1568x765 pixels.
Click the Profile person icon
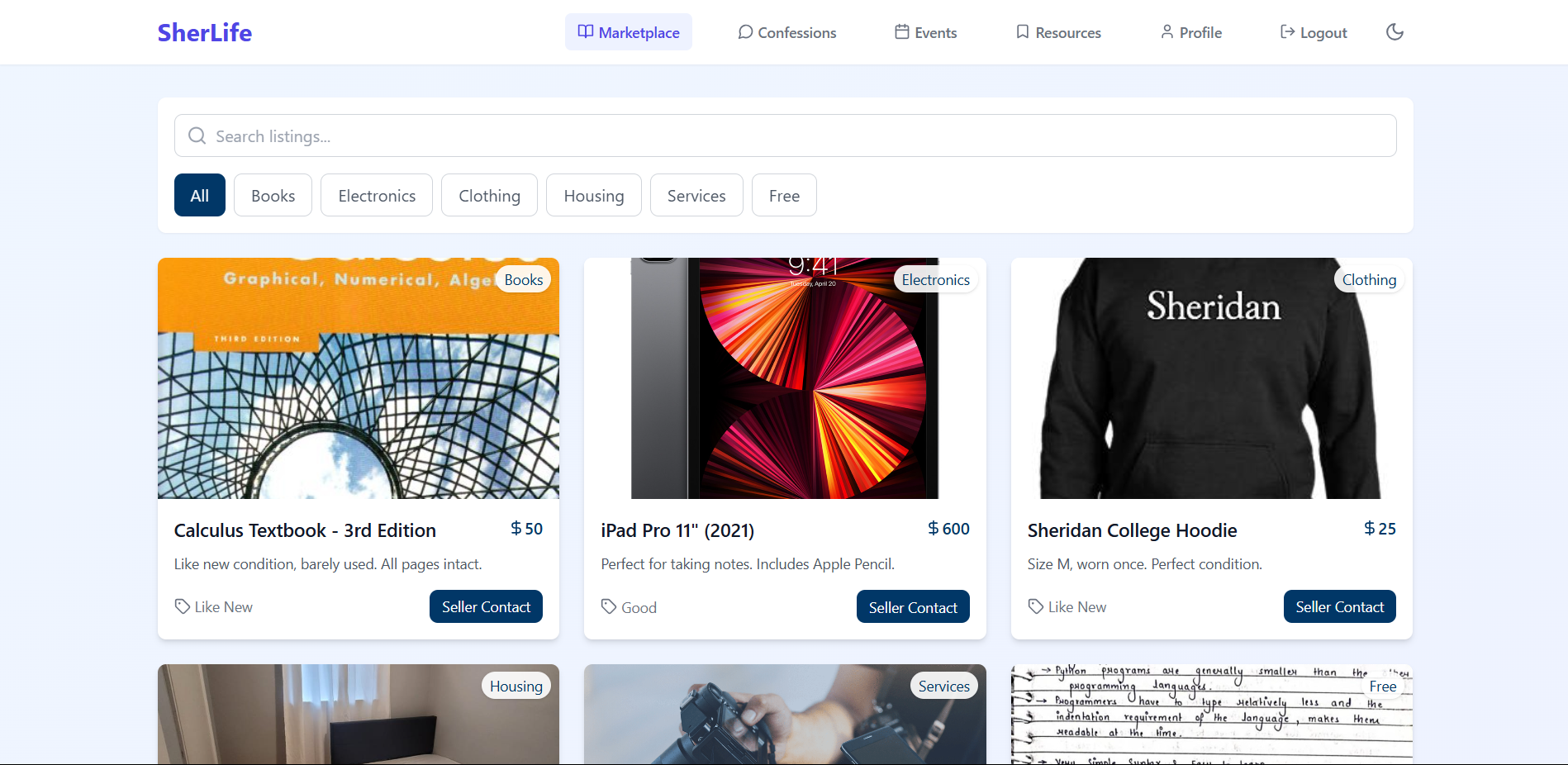coord(1166,31)
